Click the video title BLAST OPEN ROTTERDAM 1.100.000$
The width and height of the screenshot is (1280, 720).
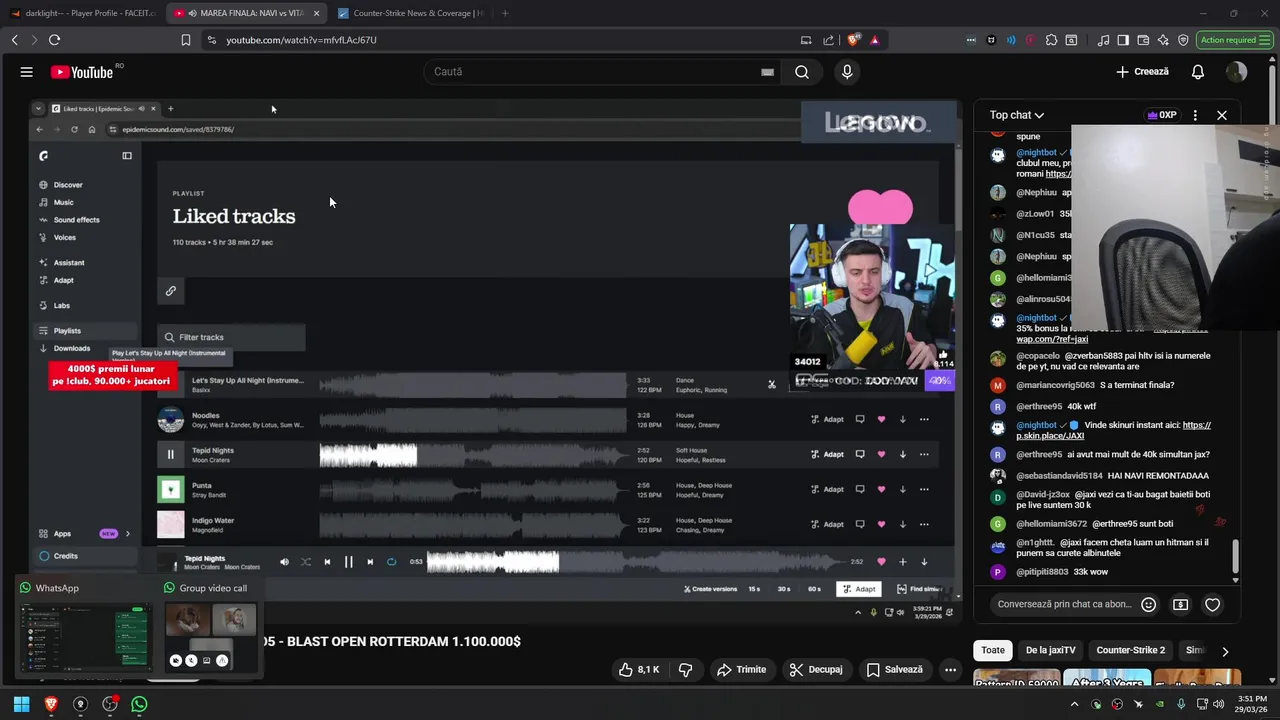pos(391,641)
